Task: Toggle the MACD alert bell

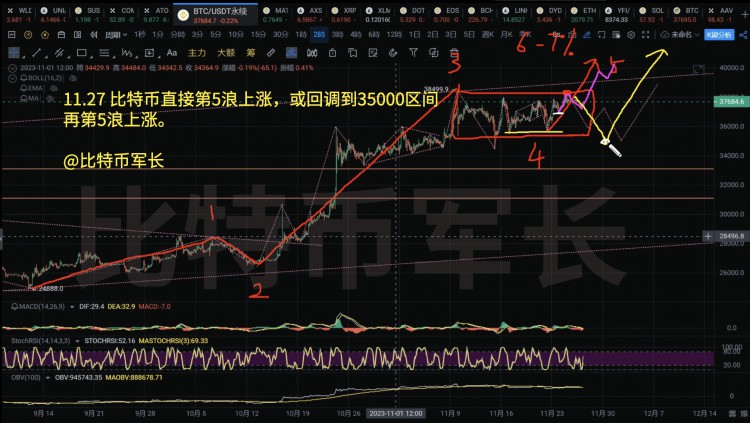Action: click(15, 306)
